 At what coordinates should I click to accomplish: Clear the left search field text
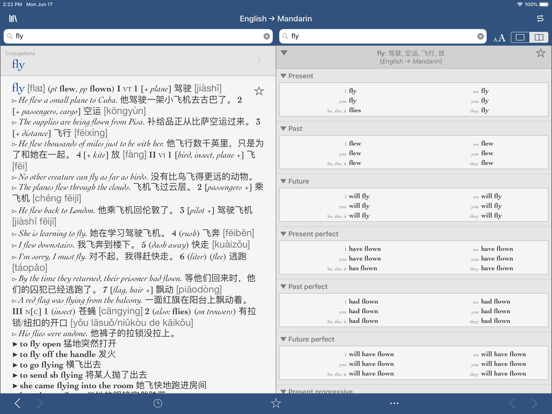[266, 36]
